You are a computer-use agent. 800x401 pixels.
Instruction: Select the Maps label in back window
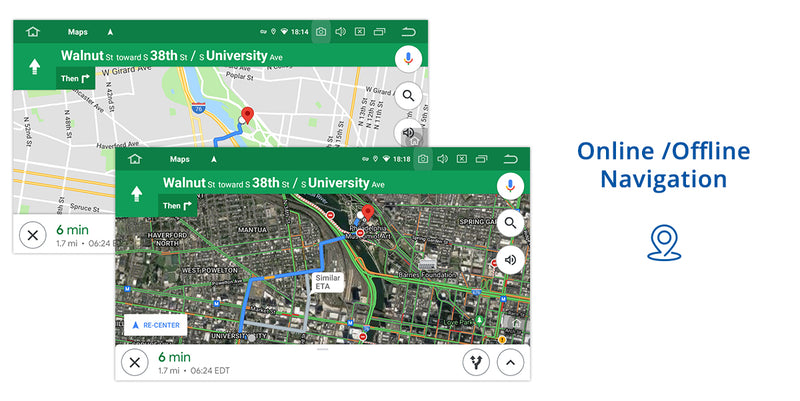(77, 32)
